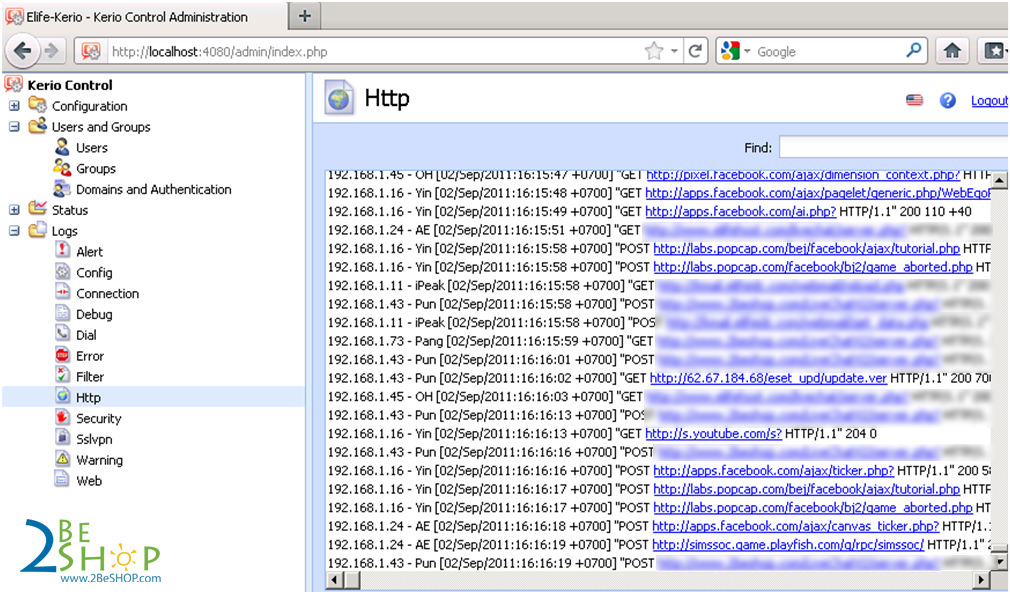Viewport: 1010px width, 594px height.
Task: Open the Config log icon
Action: tap(62, 272)
